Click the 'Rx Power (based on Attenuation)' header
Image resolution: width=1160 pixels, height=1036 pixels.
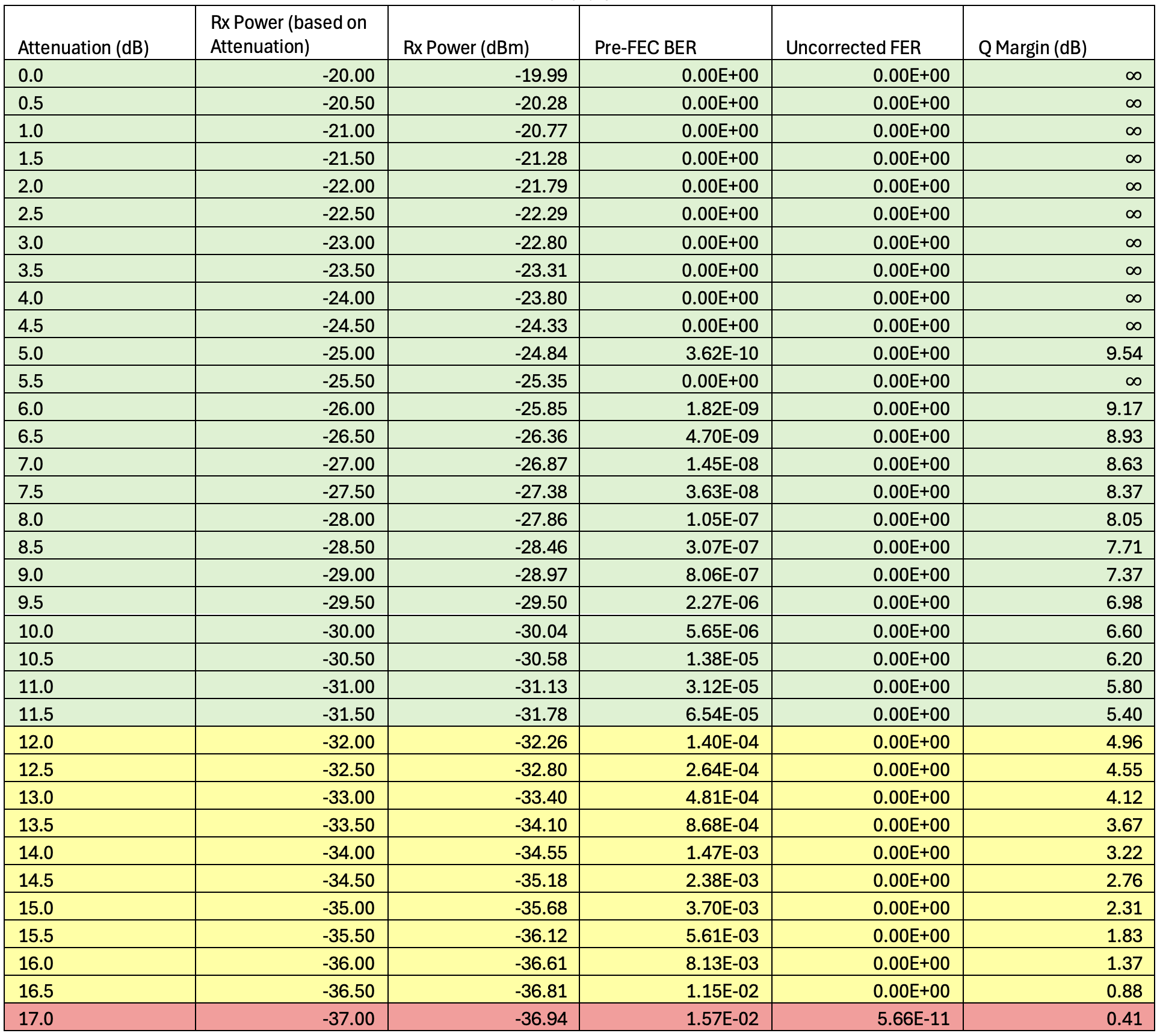pyautogui.click(x=292, y=33)
